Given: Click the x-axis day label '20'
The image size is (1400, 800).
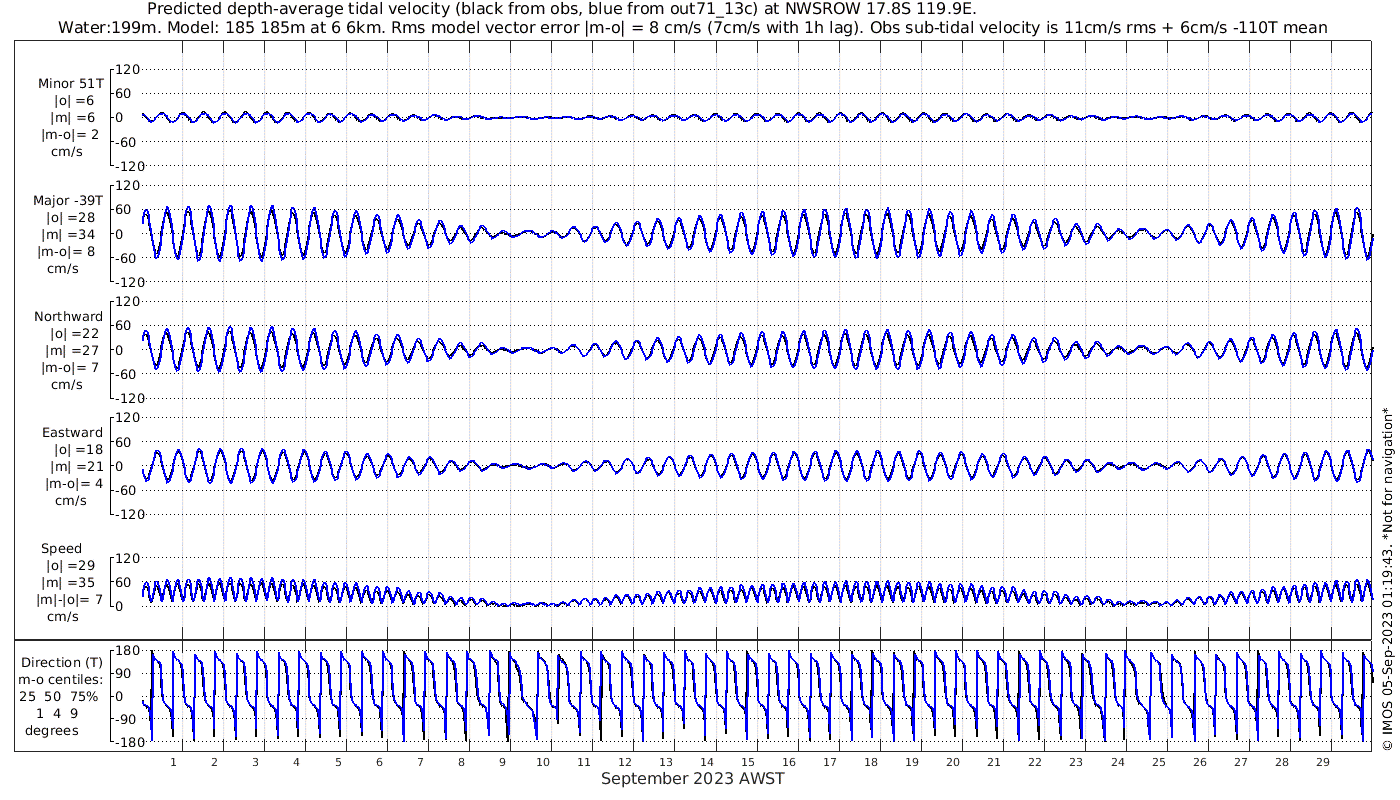Looking at the screenshot, I should point(953,762).
